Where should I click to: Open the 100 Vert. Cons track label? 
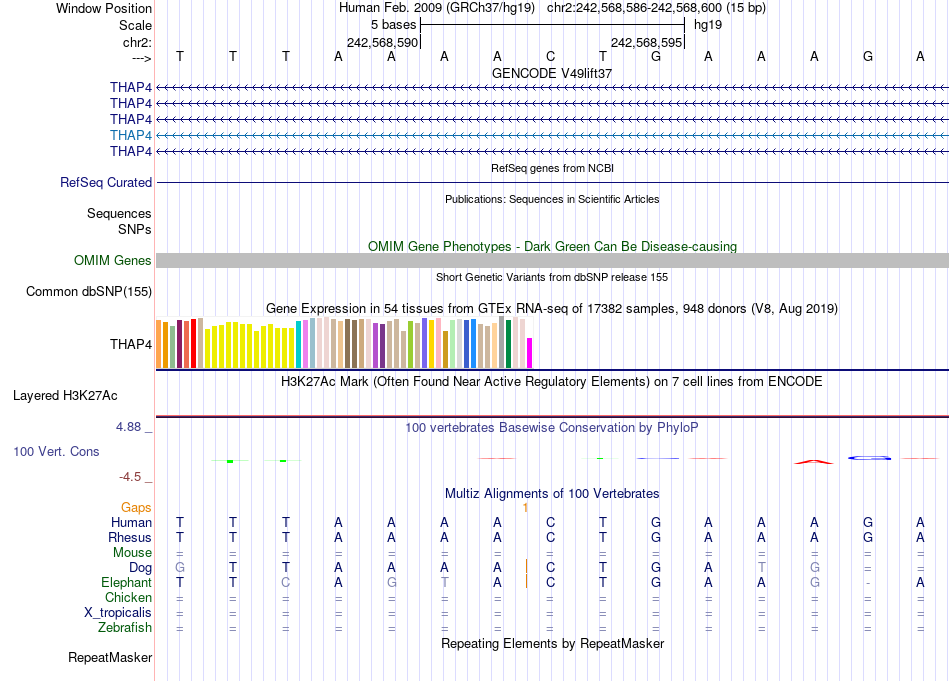(x=56, y=451)
